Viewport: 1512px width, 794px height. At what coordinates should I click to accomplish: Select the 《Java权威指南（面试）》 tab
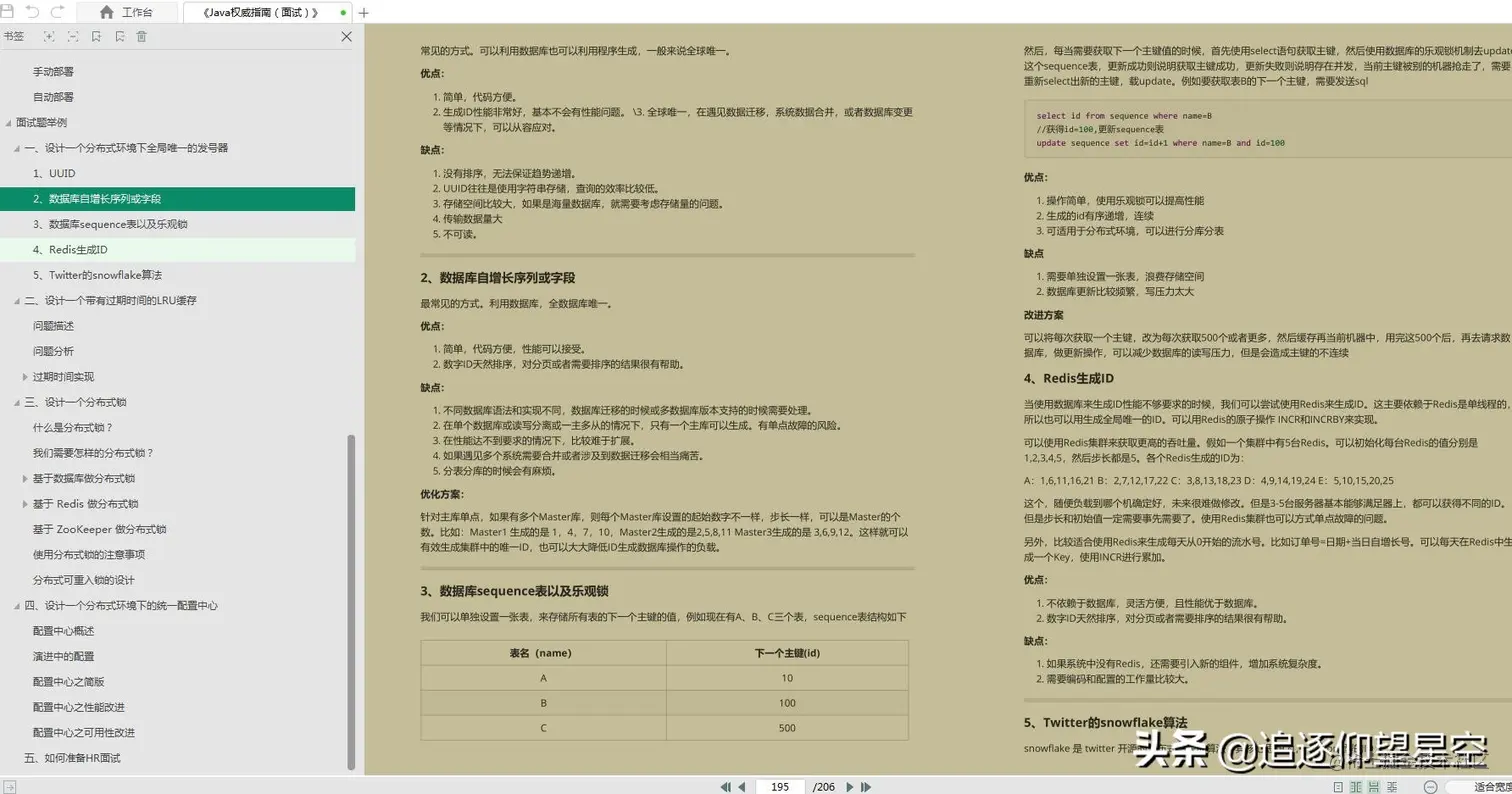pos(262,12)
